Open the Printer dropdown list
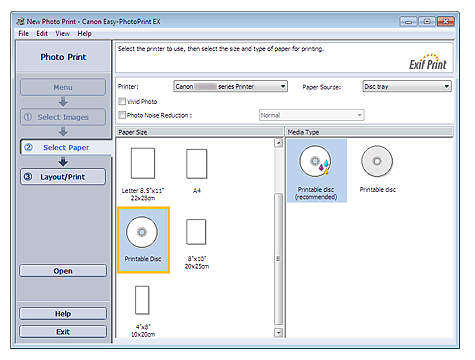Image resolution: width=475 pixels, height=360 pixels. pos(230,87)
